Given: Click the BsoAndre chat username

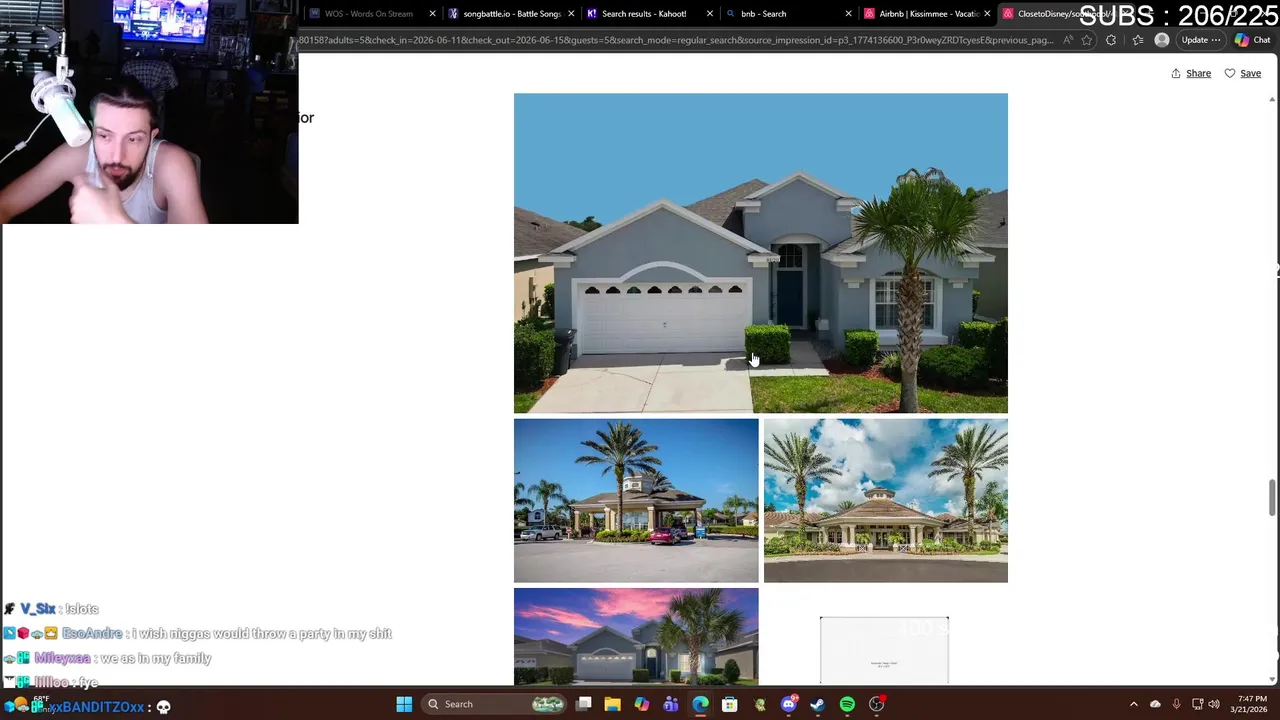Looking at the screenshot, I should tap(92, 633).
